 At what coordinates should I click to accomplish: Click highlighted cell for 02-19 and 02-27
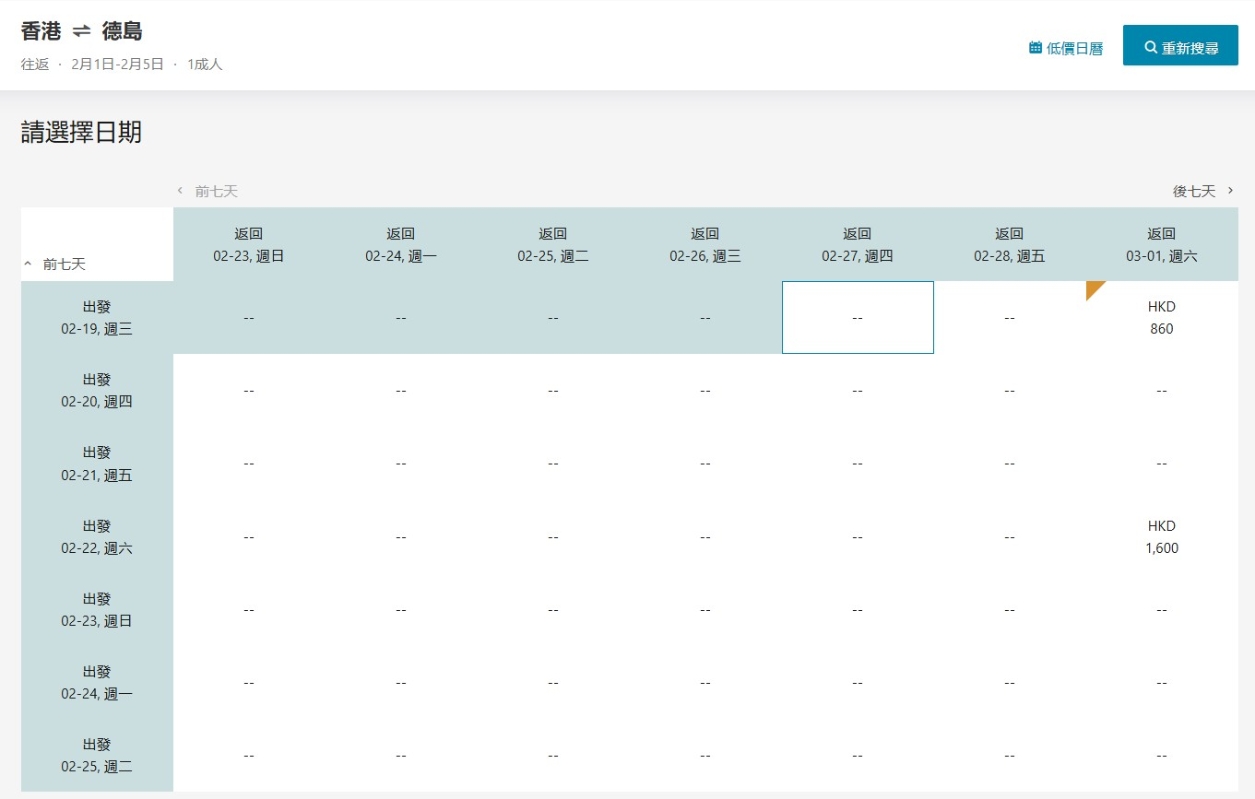857,318
